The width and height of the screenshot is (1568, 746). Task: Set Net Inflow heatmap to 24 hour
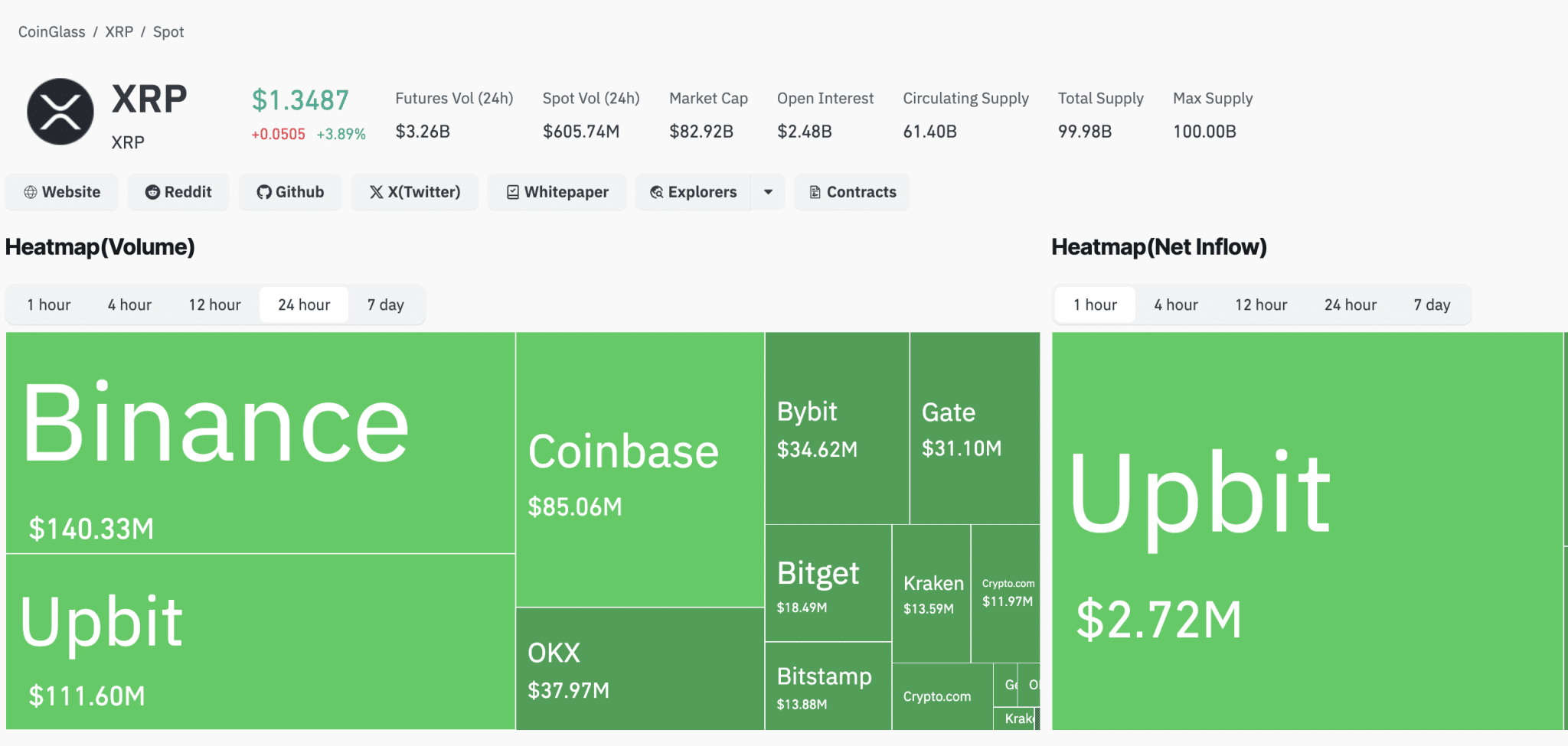(1350, 305)
